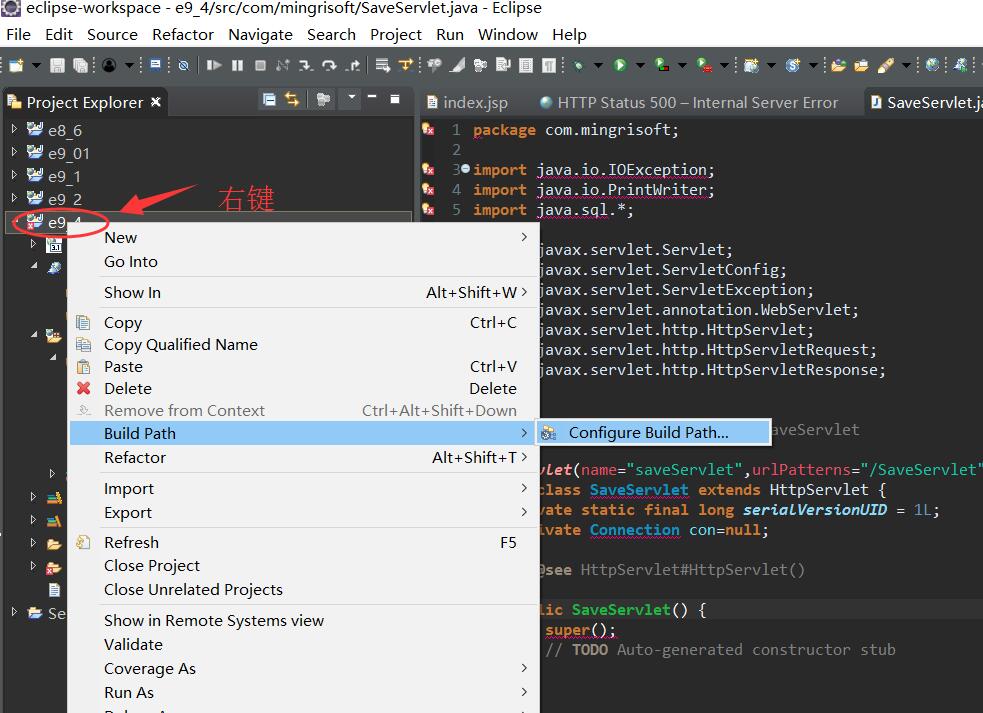Click the Run External Tools icon

tap(705, 65)
